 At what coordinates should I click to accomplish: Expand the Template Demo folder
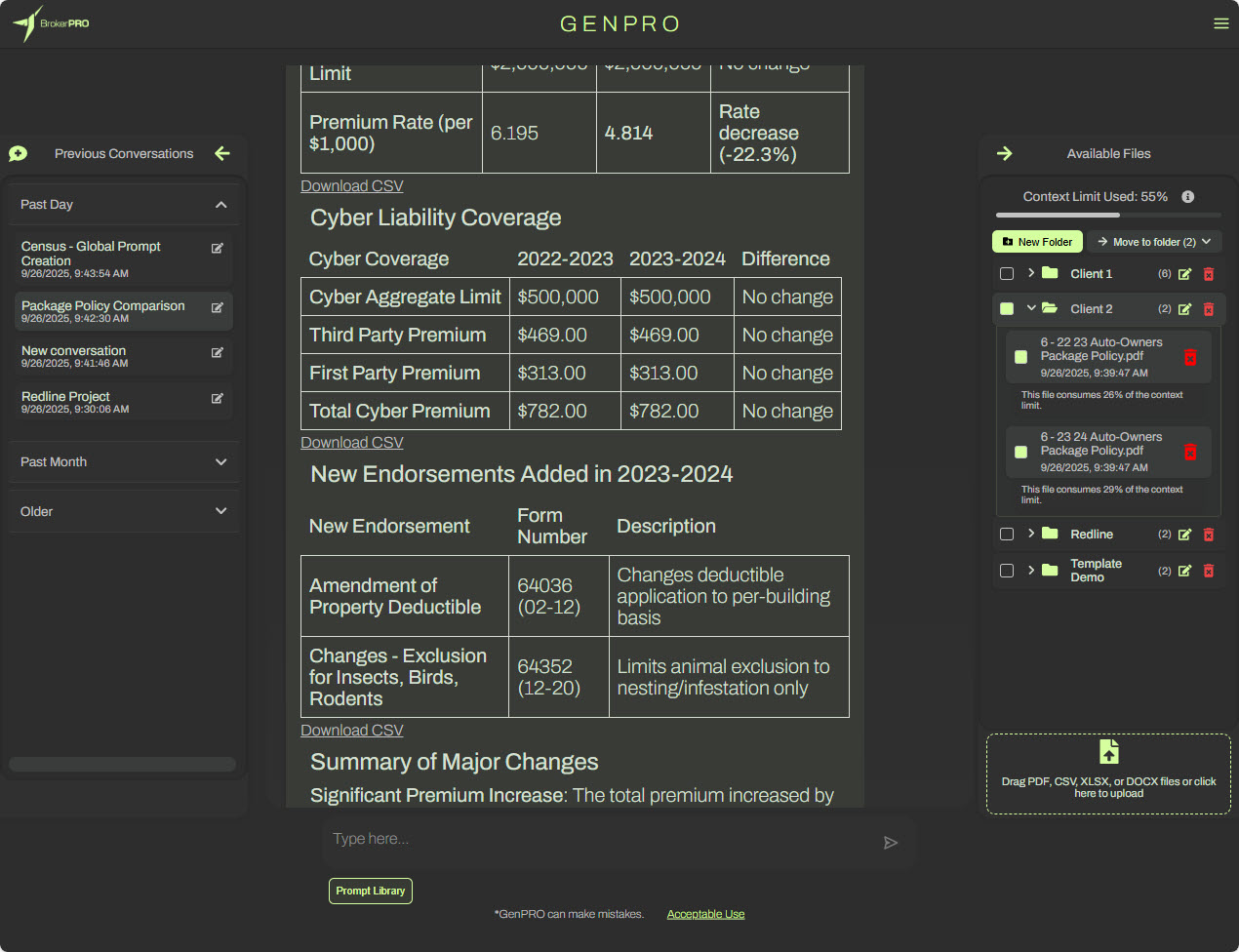point(1031,571)
